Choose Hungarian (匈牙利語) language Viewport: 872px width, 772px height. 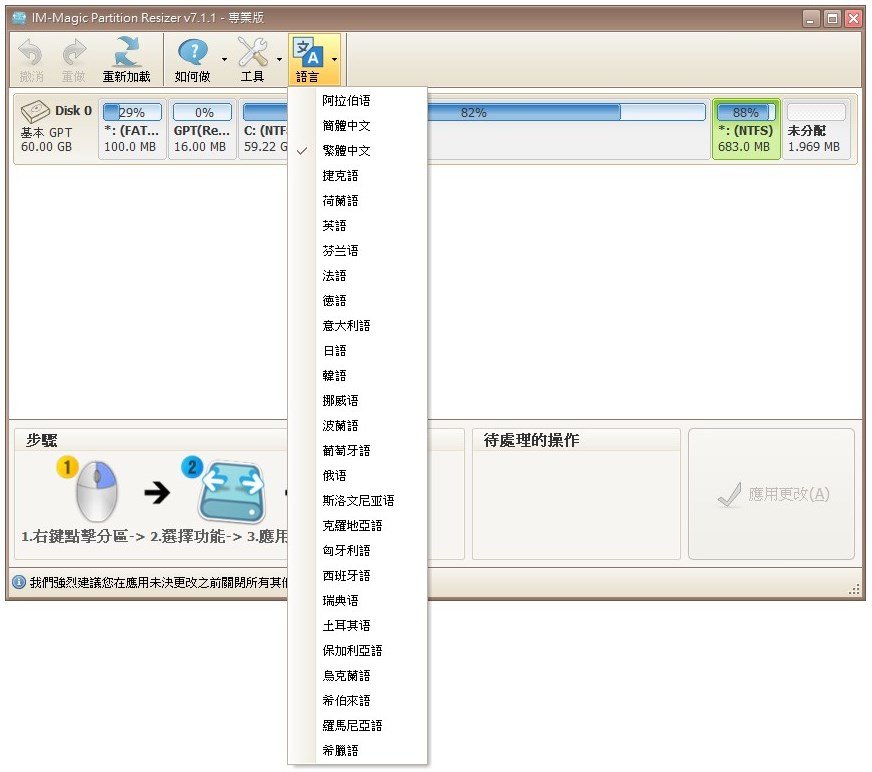point(358,551)
